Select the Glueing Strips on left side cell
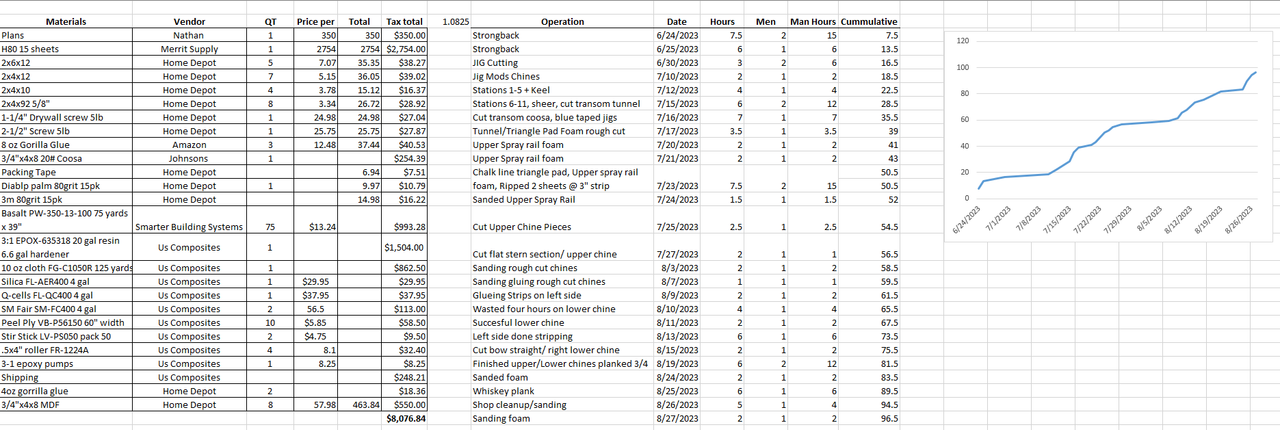 (563, 296)
